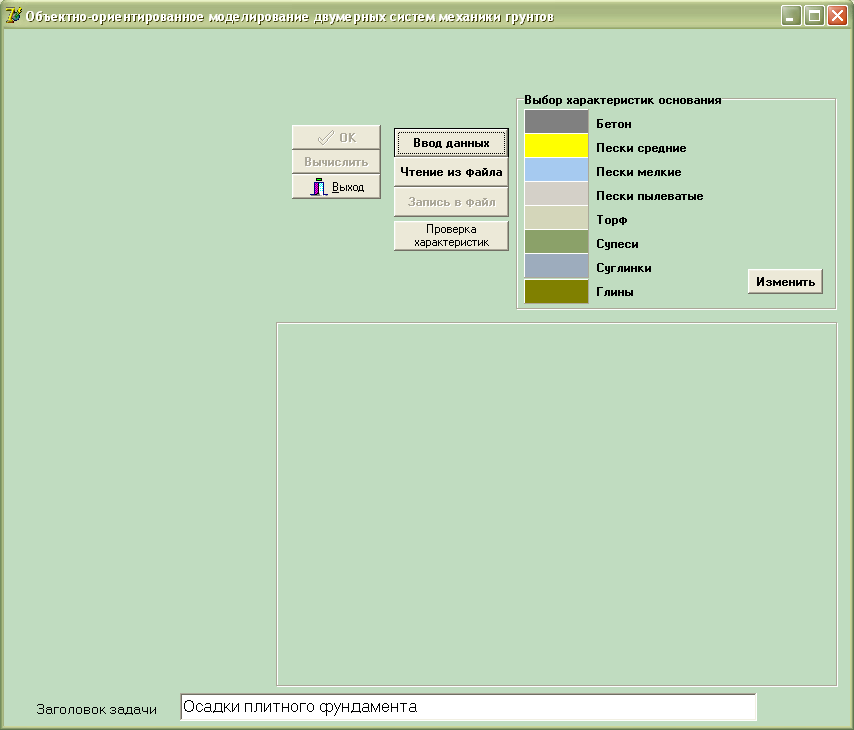
Task: Choose the gray-blue Суглинки swatch
Action: (x=556, y=266)
